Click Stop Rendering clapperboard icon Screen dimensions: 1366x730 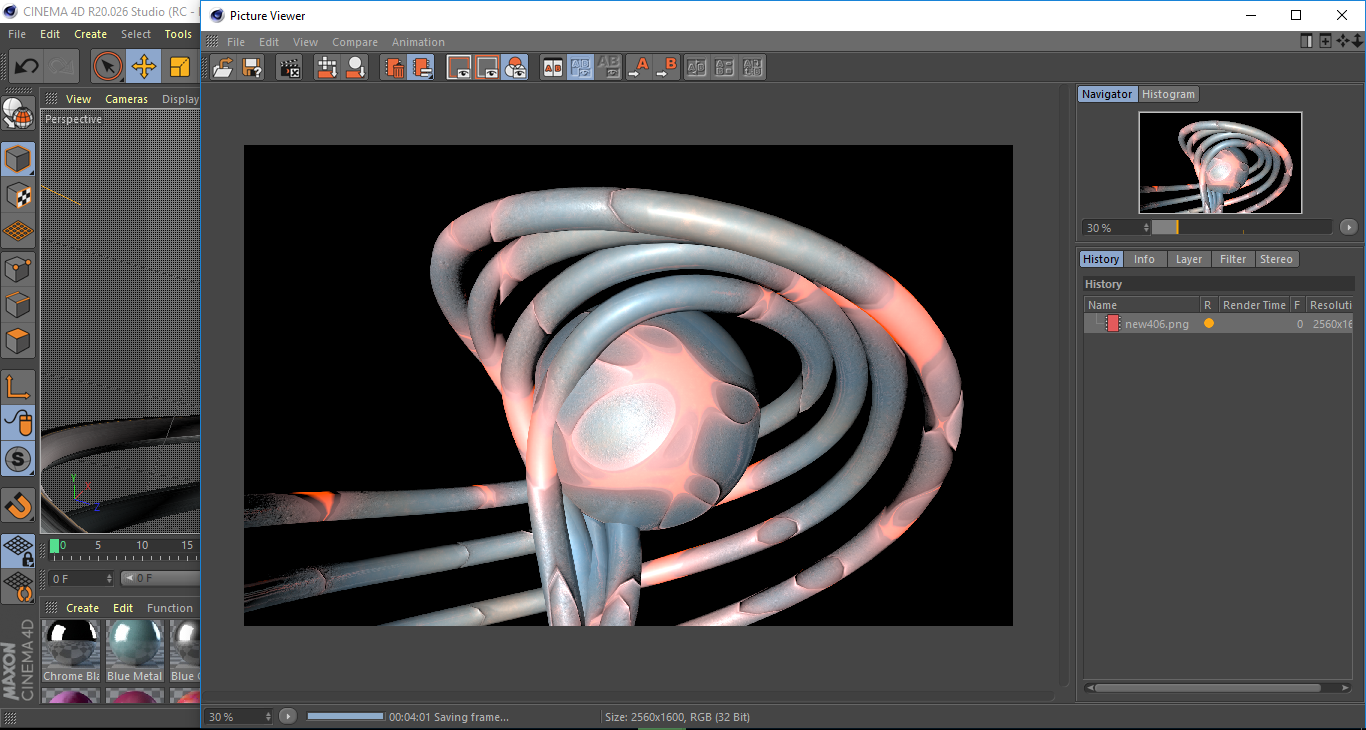tap(290, 68)
